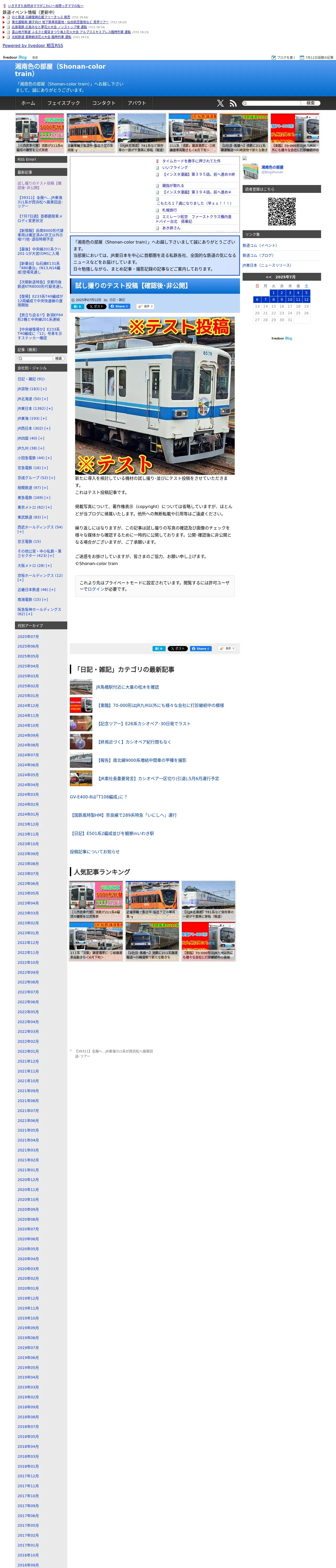Click the 拍手 button below the article body
The image size is (336, 1568).
point(227,649)
